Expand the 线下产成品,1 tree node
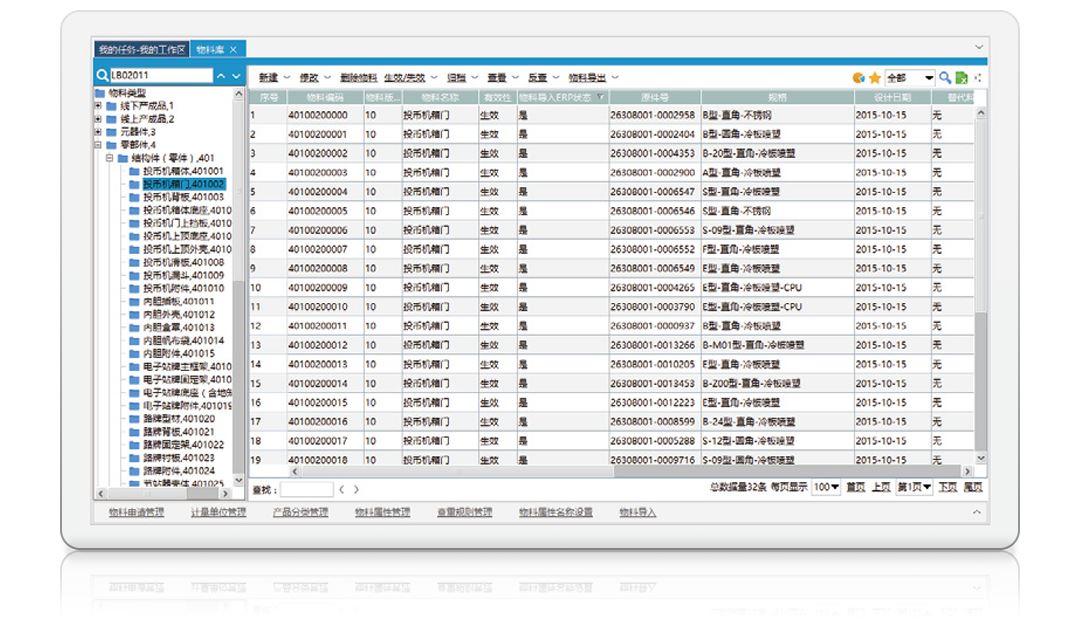Screen dimensions: 1080x620 (98, 106)
